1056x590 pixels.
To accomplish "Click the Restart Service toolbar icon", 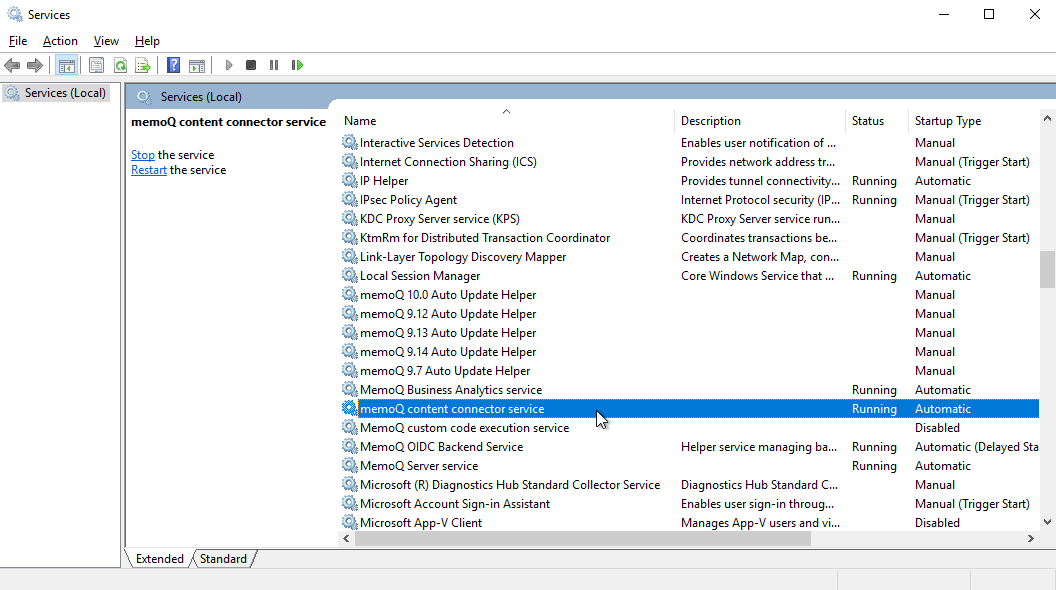I will [297, 65].
